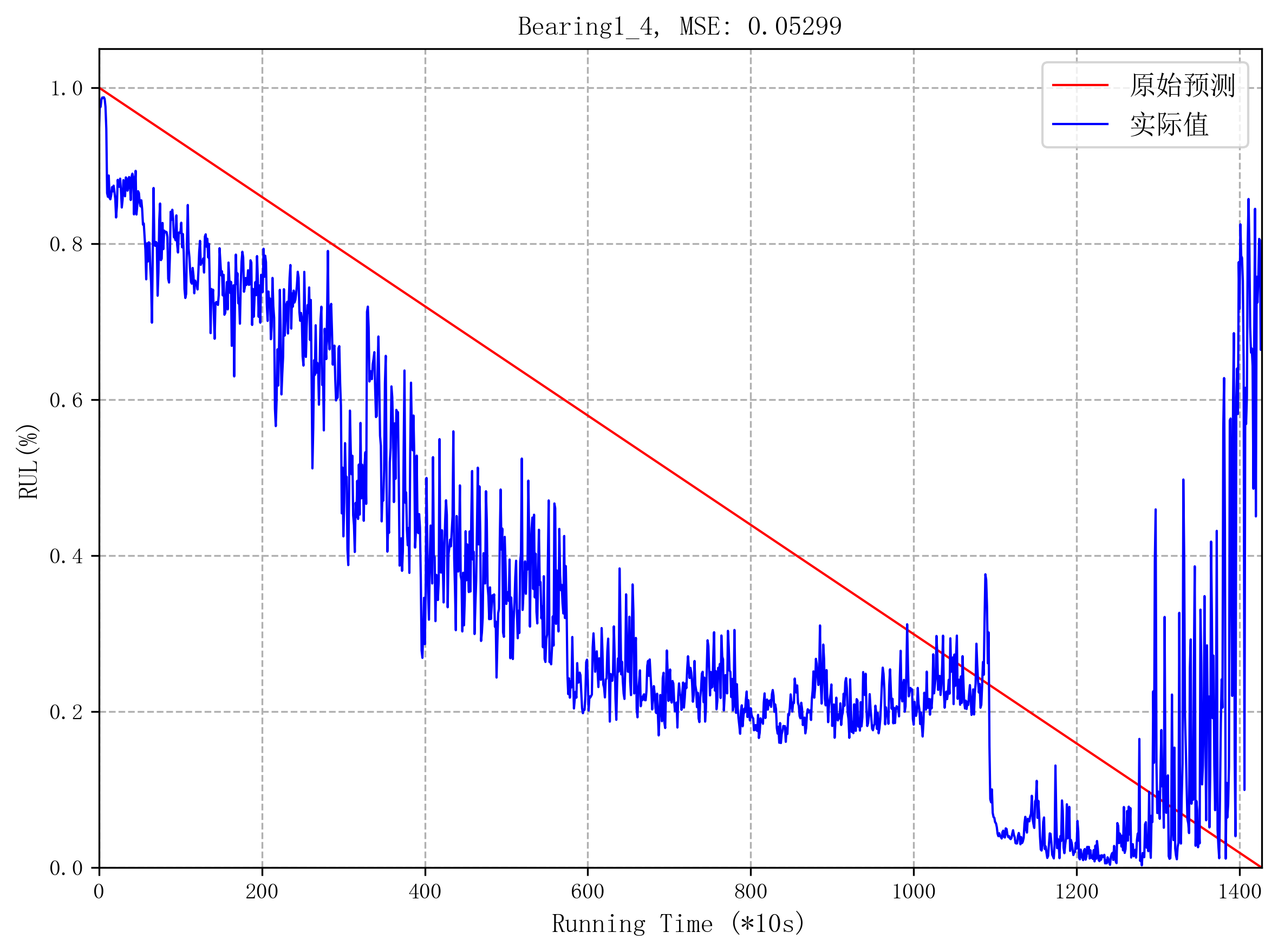The width and height of the screenshot is (1278, 952).
Task: Click the y-axis tick label '0.0'
Action: pos(66,869)
